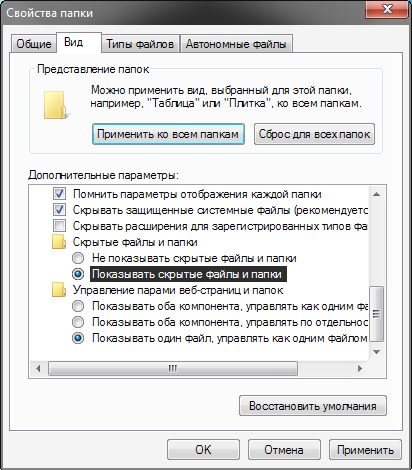Click the Управление парами веб-страниц folder icon

coord(59,290)
